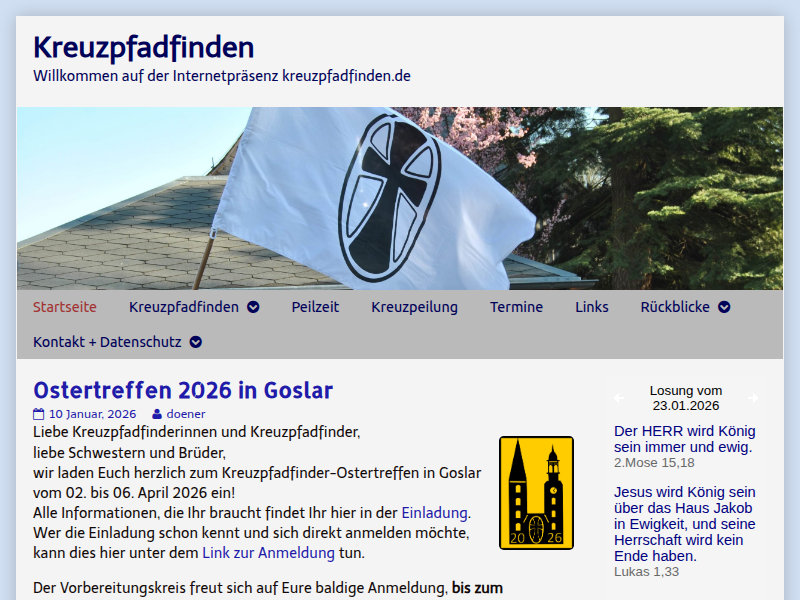This screenshot has height=600, width=800.
Task: Click the calendar icon beside the article date
Action: tap(39, 413)
